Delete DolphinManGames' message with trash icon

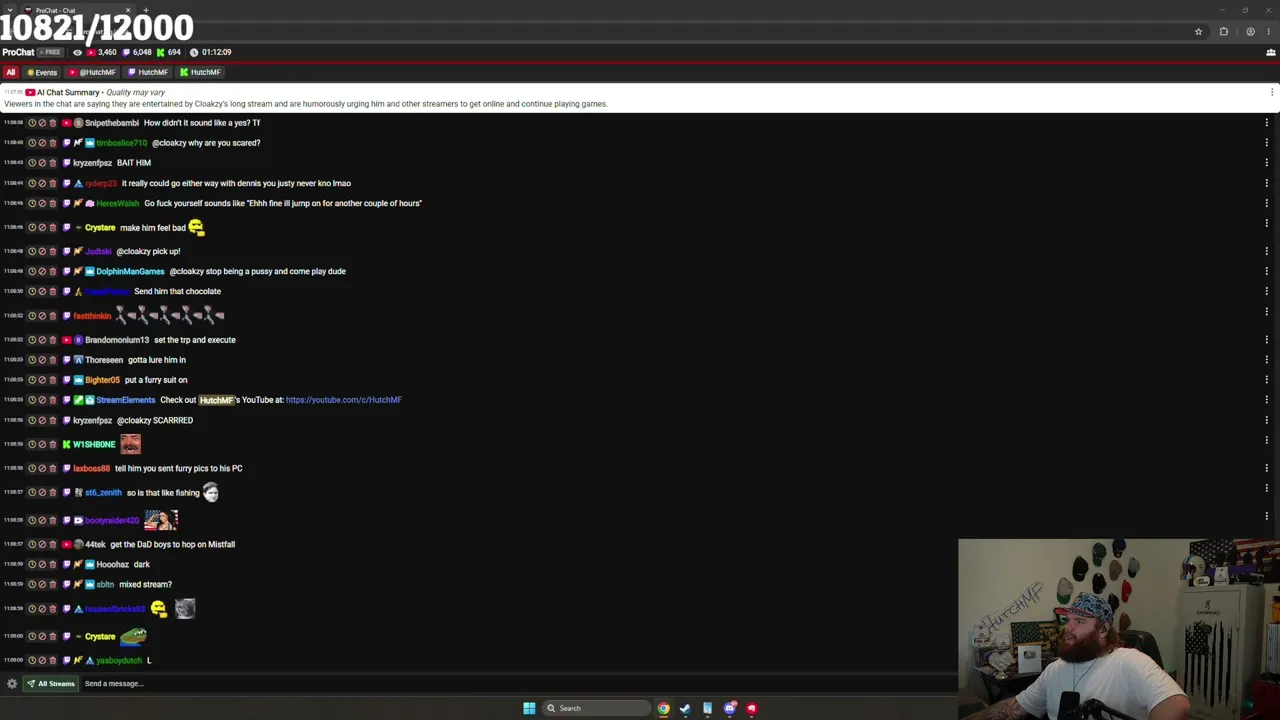pos(53,271)
